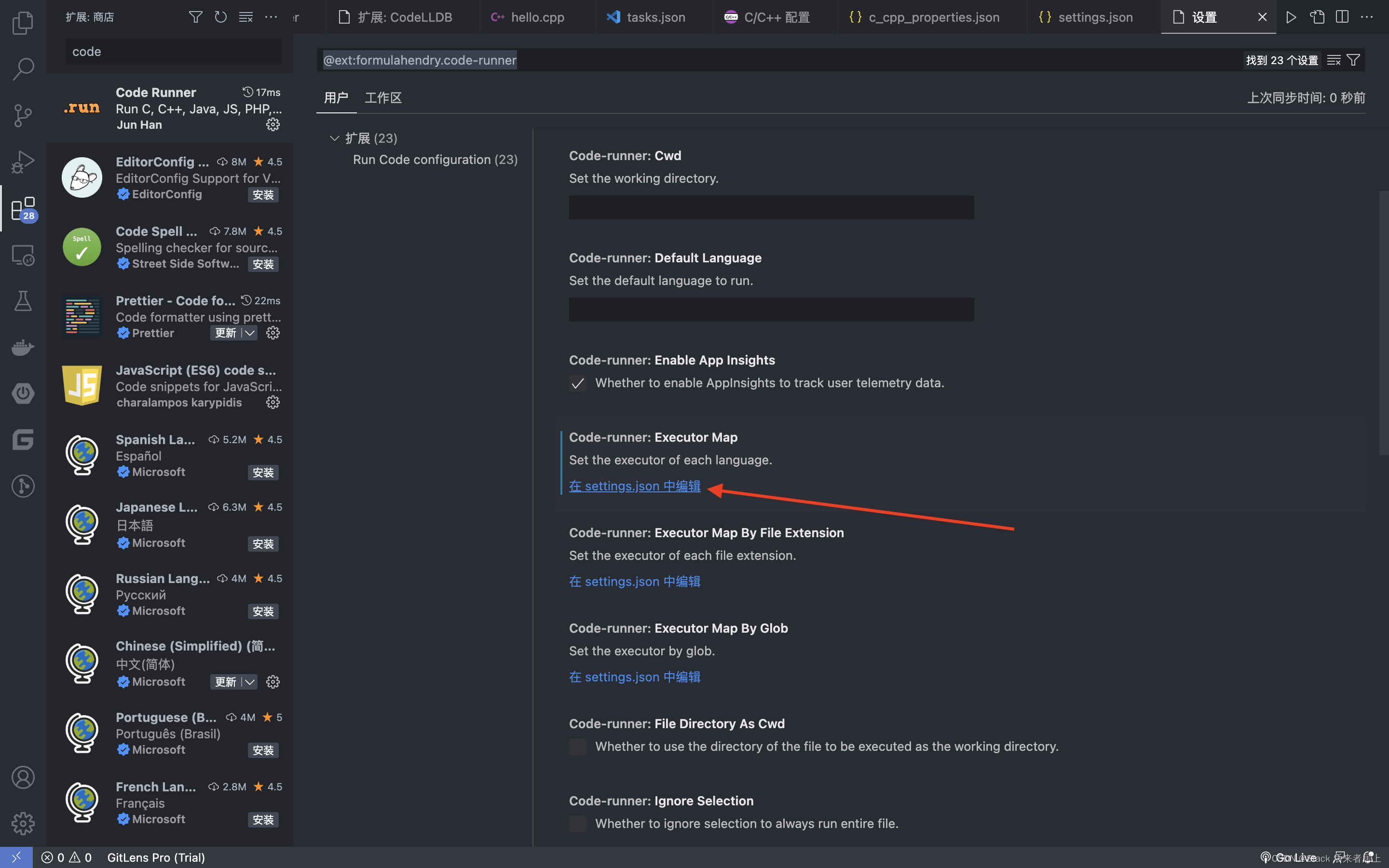Switch to the 扩展: CodeLLDB tab

(x=404, y=17)
